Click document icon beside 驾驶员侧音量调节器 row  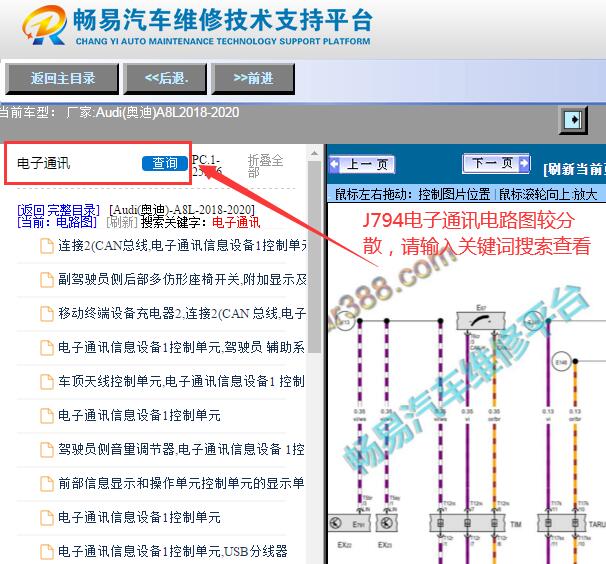[47, 450]
